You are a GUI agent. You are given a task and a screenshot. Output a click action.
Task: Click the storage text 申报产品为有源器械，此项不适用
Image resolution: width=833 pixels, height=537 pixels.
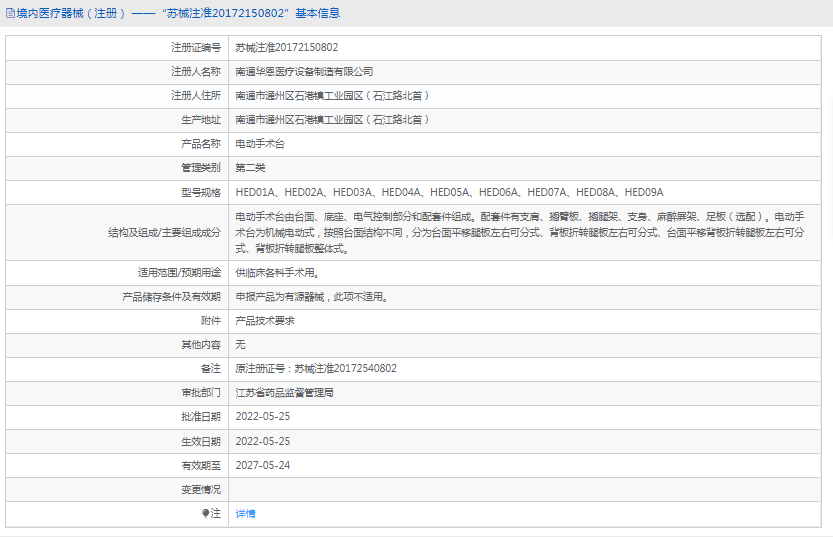pyautogui.click(x=312, y=297)
